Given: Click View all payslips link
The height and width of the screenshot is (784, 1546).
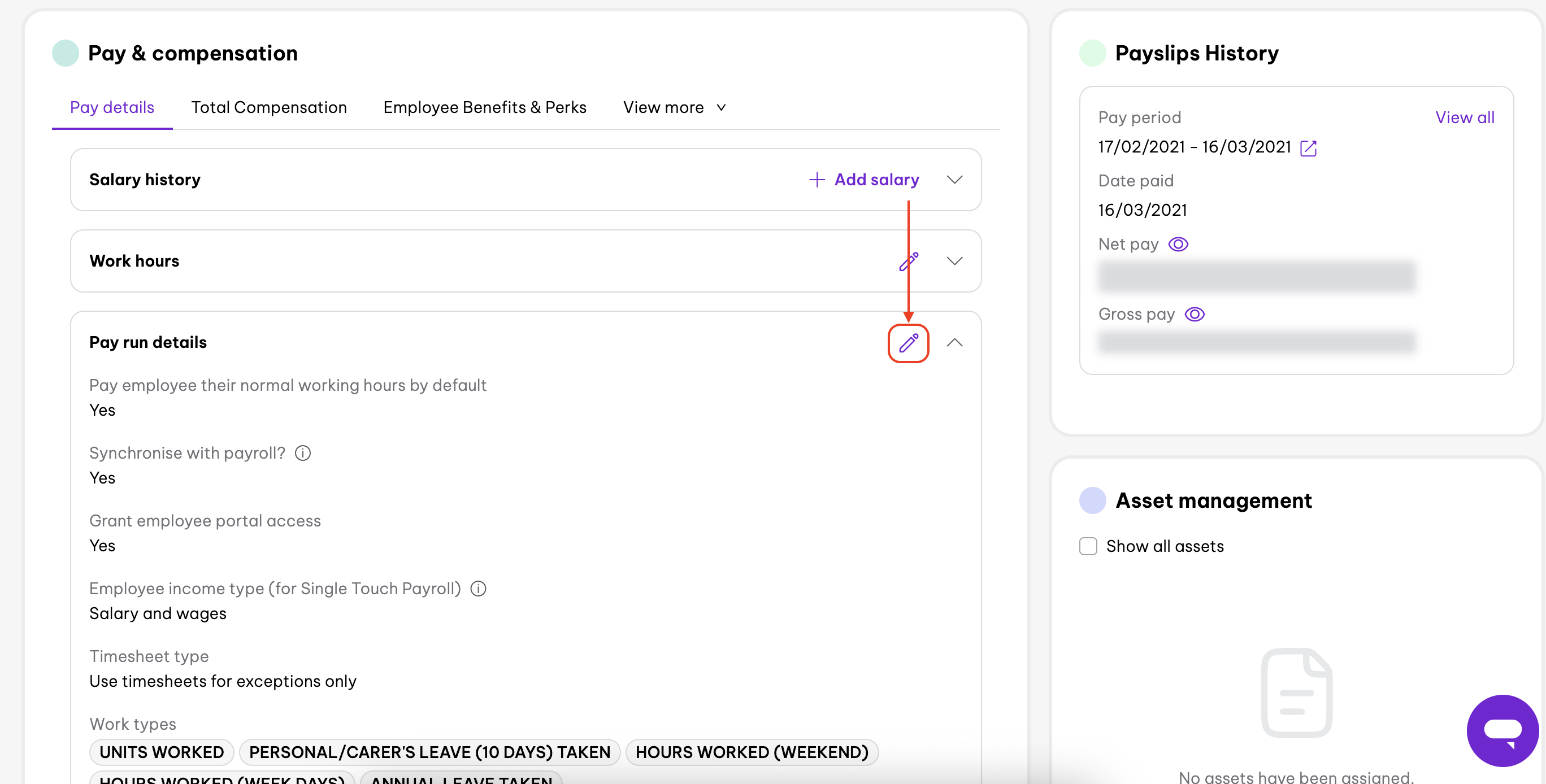Looking at the screenshot, I should 1464,117.
